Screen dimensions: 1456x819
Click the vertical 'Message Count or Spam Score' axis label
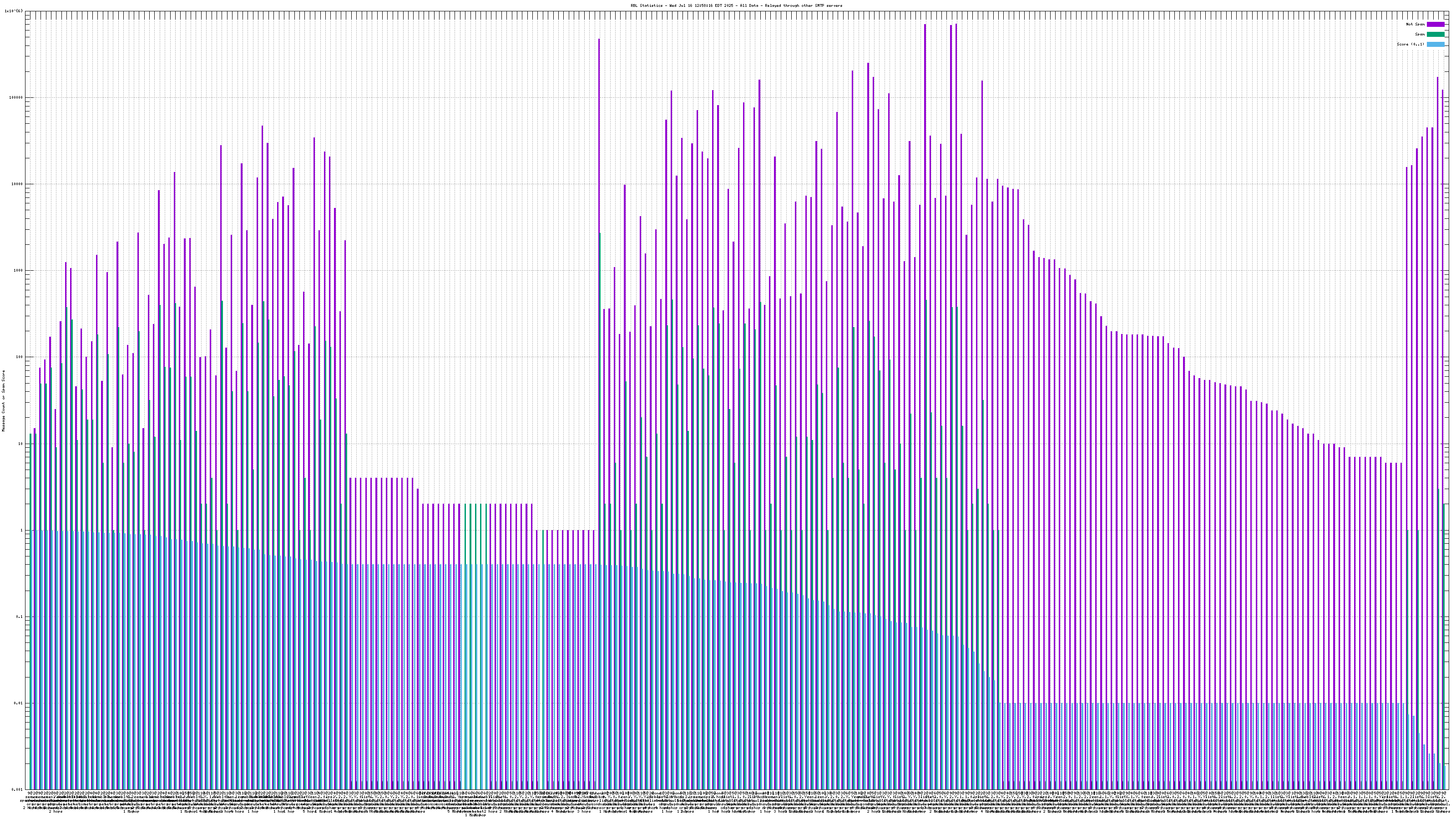3,401
